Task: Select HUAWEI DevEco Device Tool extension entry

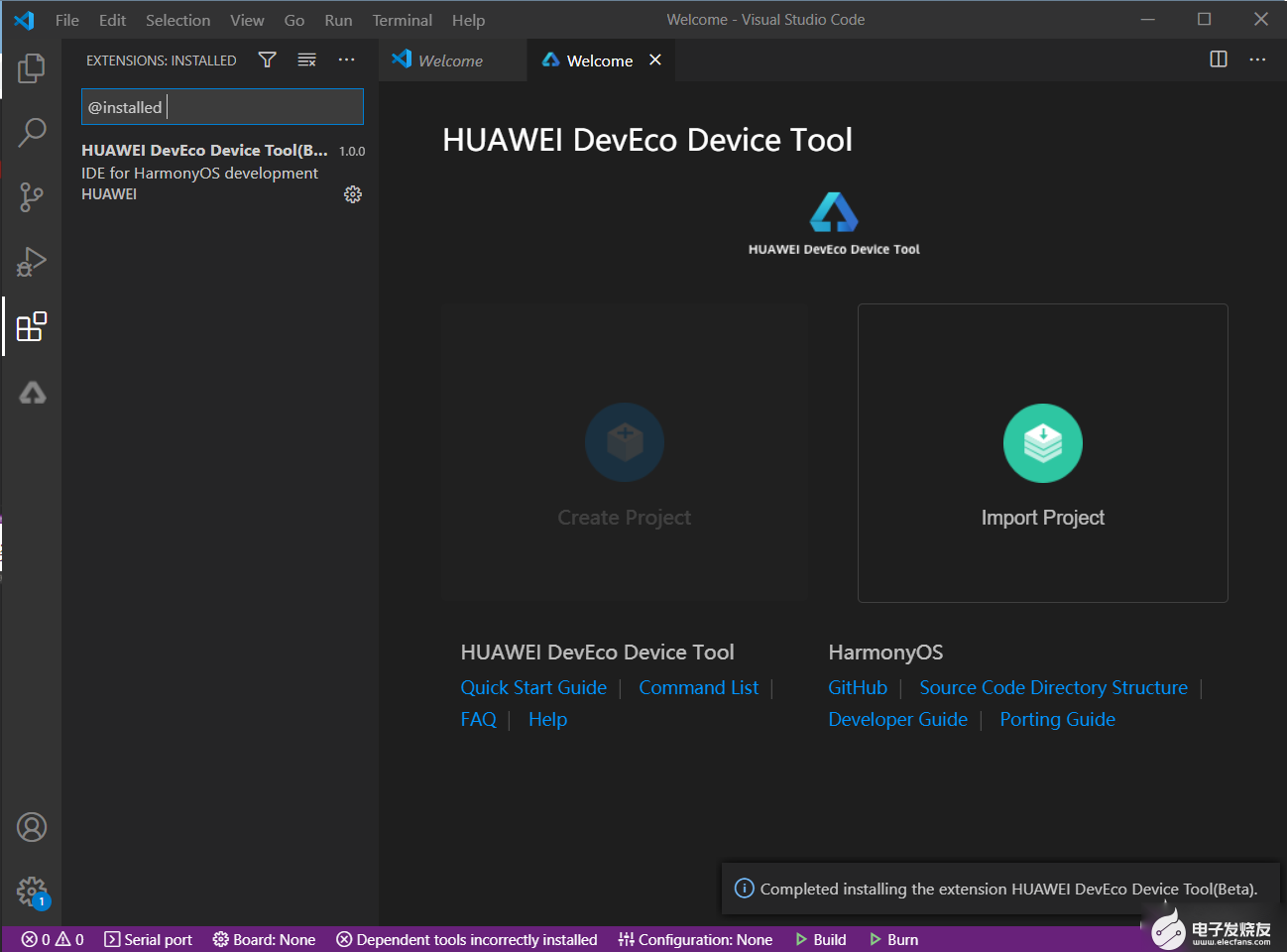Action: click(x=222, y=173)
